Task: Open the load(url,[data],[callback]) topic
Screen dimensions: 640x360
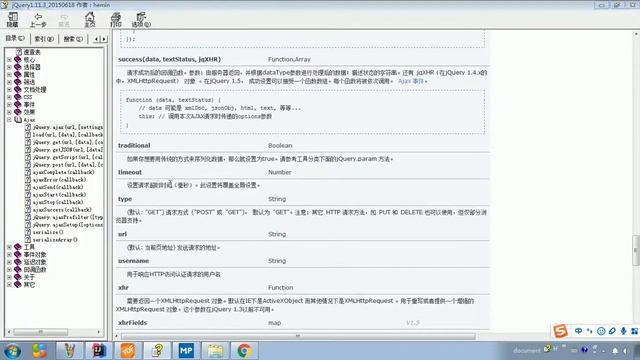Action: click(68, 135)
